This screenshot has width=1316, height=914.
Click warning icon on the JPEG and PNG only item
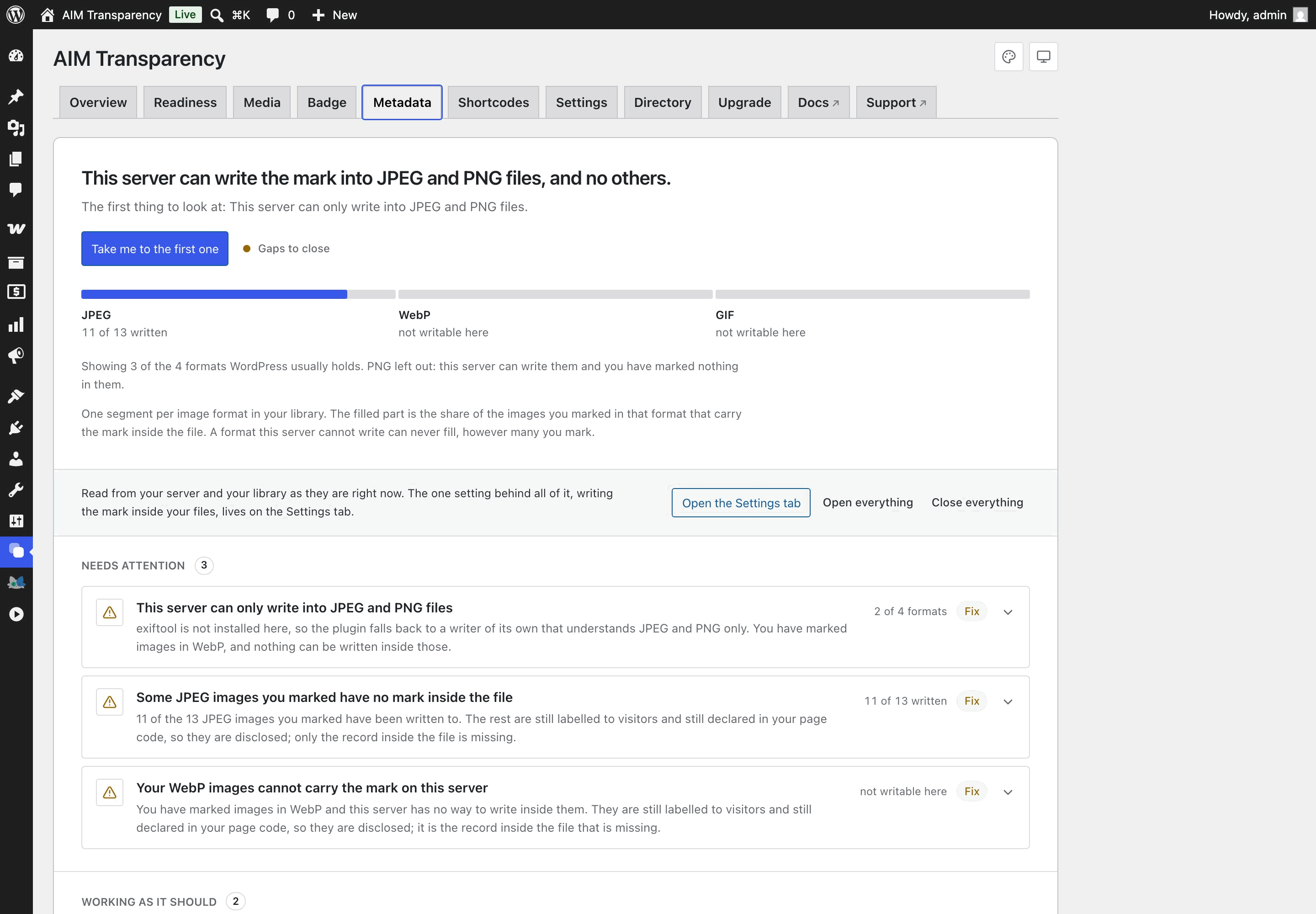tap(109, 612)
